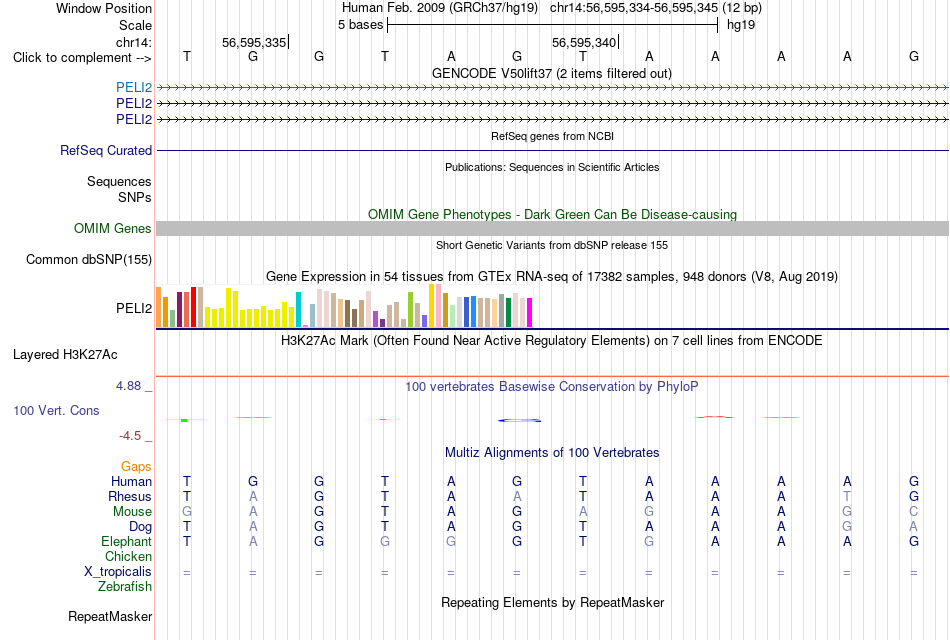Click the 'Click to complement -->' label

coord(82,58)
